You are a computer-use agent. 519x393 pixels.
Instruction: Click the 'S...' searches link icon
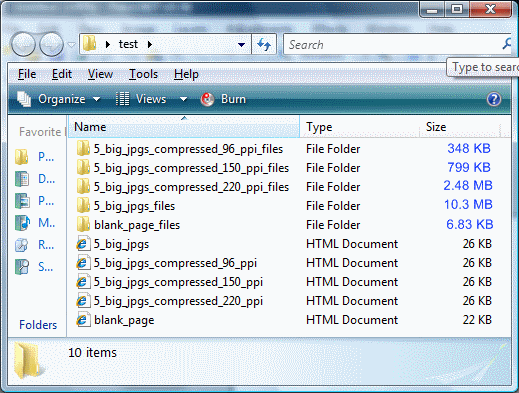coord(22,267)
